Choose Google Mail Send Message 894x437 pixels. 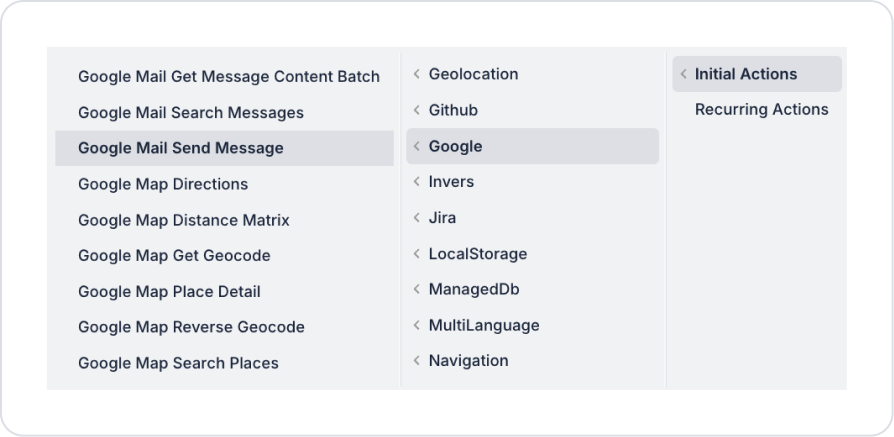click(180, 148)
